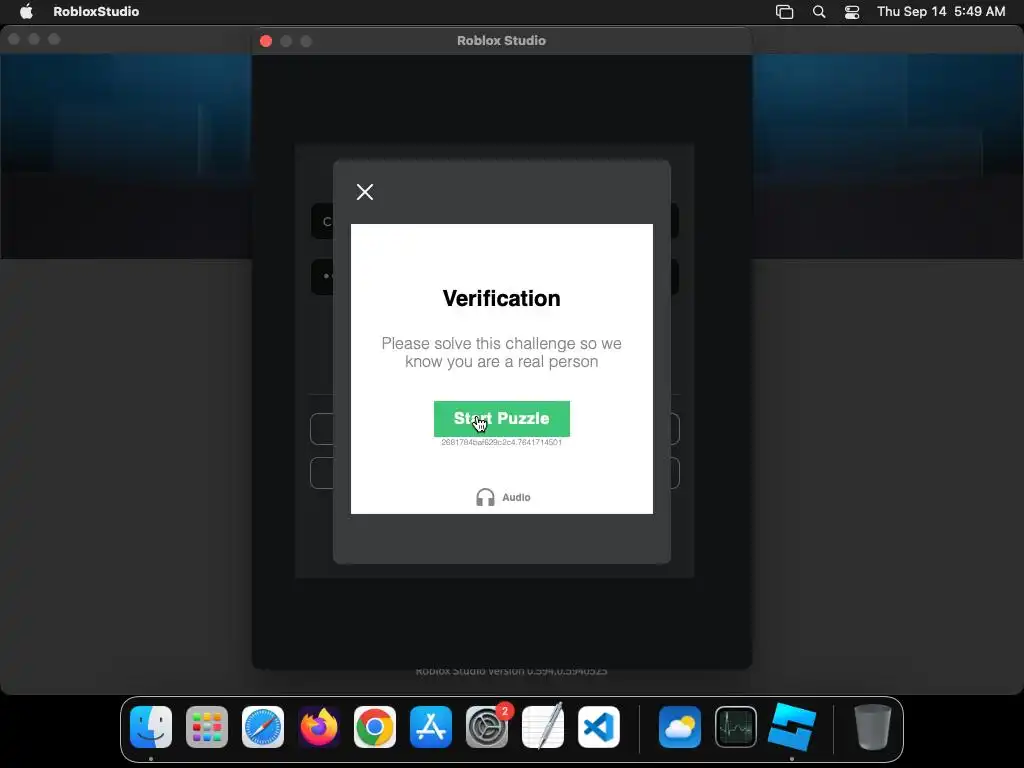Click the 'Please solve this challenge' message
The width and height of the screenshot is (1024, 768).
502,353
